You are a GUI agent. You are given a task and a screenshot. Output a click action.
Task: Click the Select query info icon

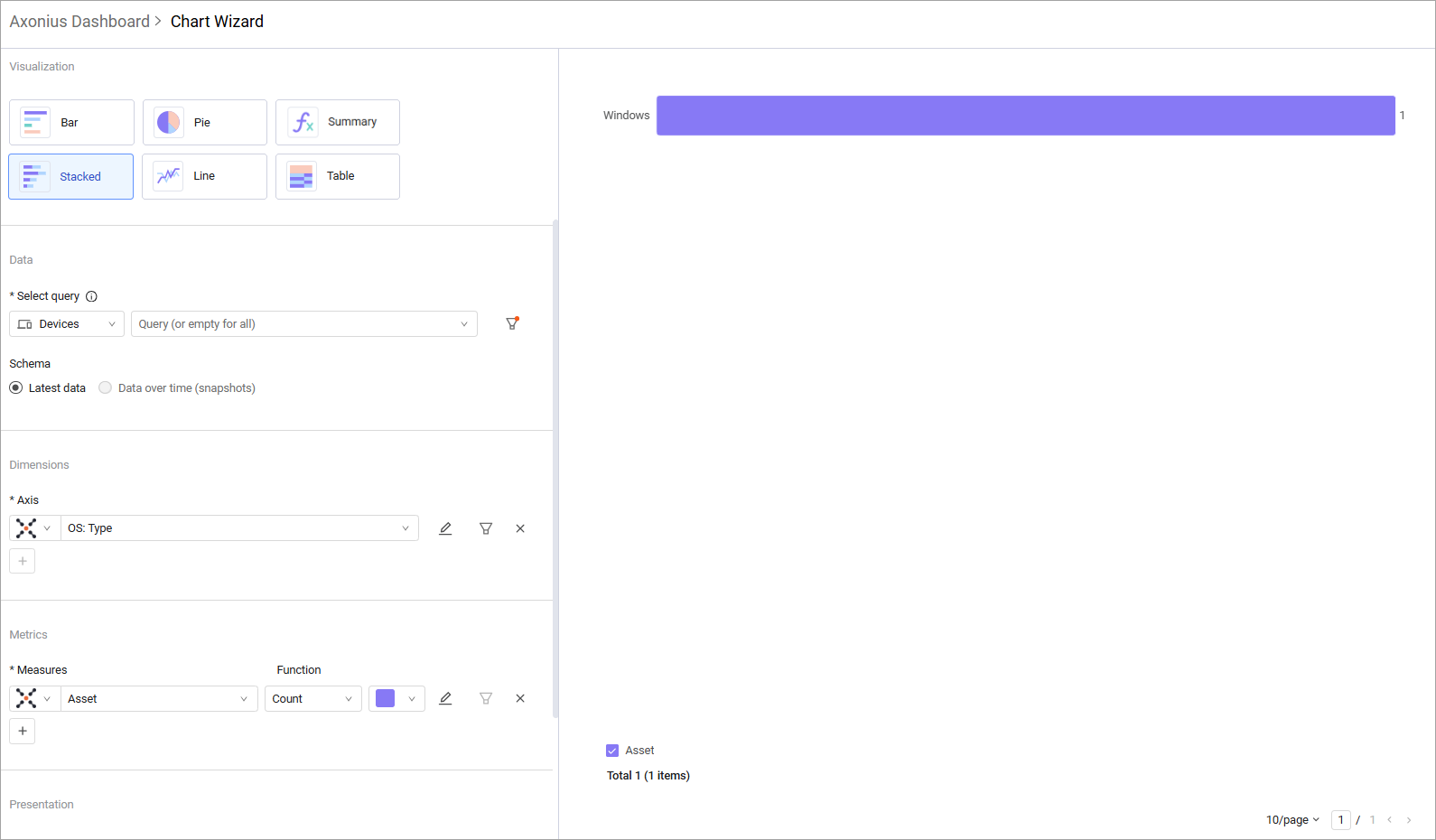[91, 296]
